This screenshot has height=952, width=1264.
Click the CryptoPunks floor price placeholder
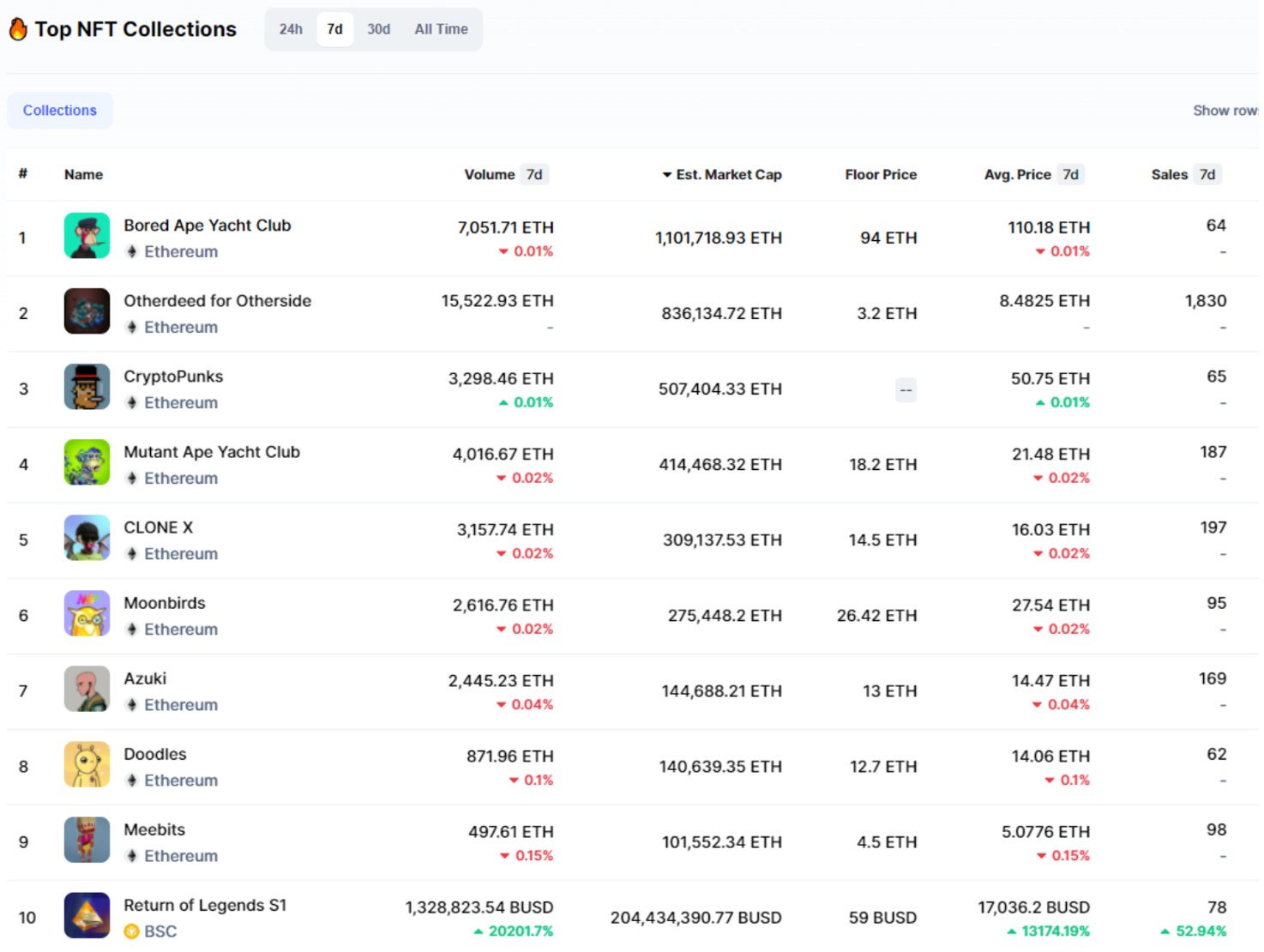tap(906, 390)
